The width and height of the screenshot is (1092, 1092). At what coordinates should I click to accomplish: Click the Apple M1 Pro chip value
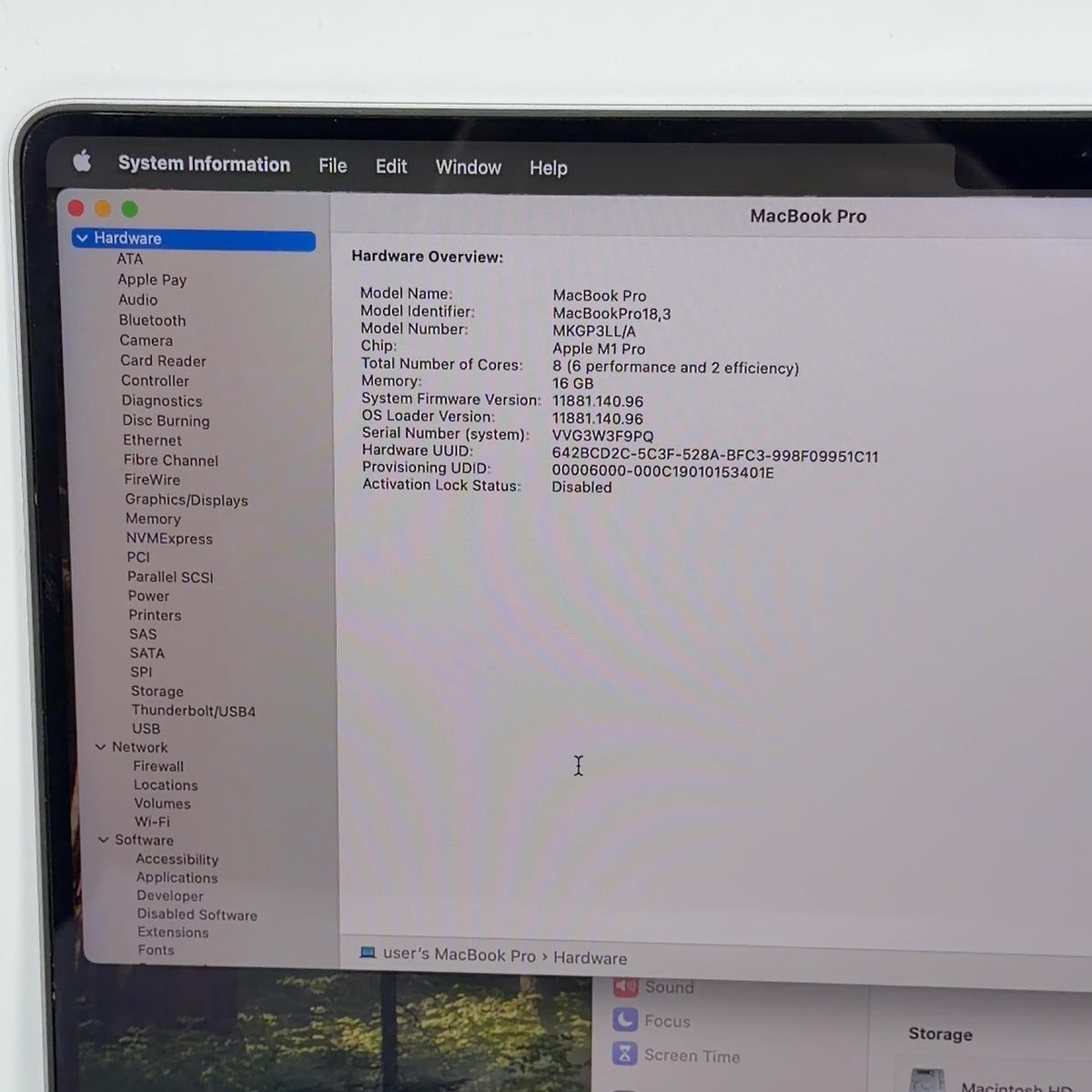[x=599, y=349]
